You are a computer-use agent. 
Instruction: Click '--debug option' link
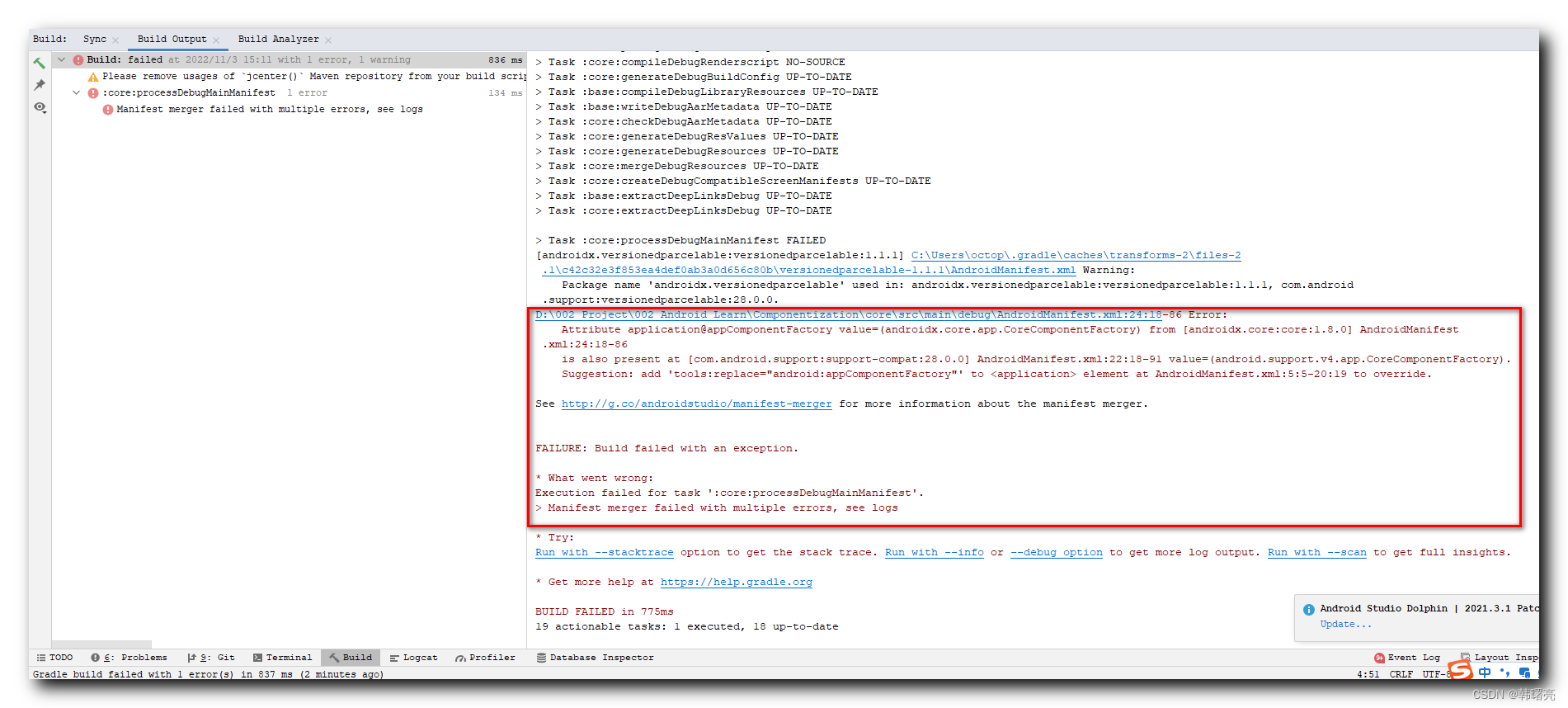point(1056,552)
